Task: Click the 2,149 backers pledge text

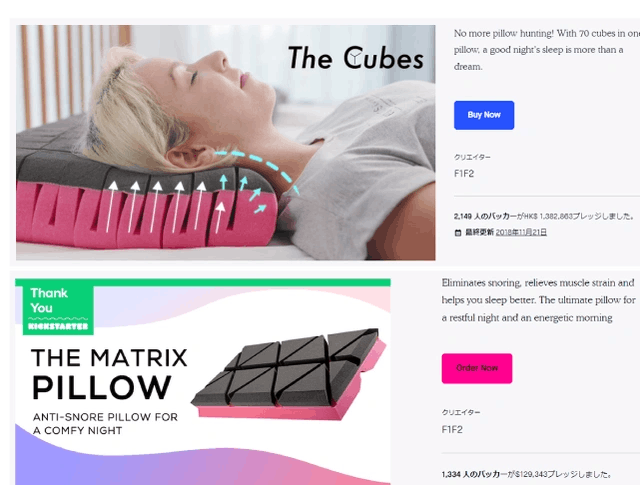Action: tap(544, 216)
